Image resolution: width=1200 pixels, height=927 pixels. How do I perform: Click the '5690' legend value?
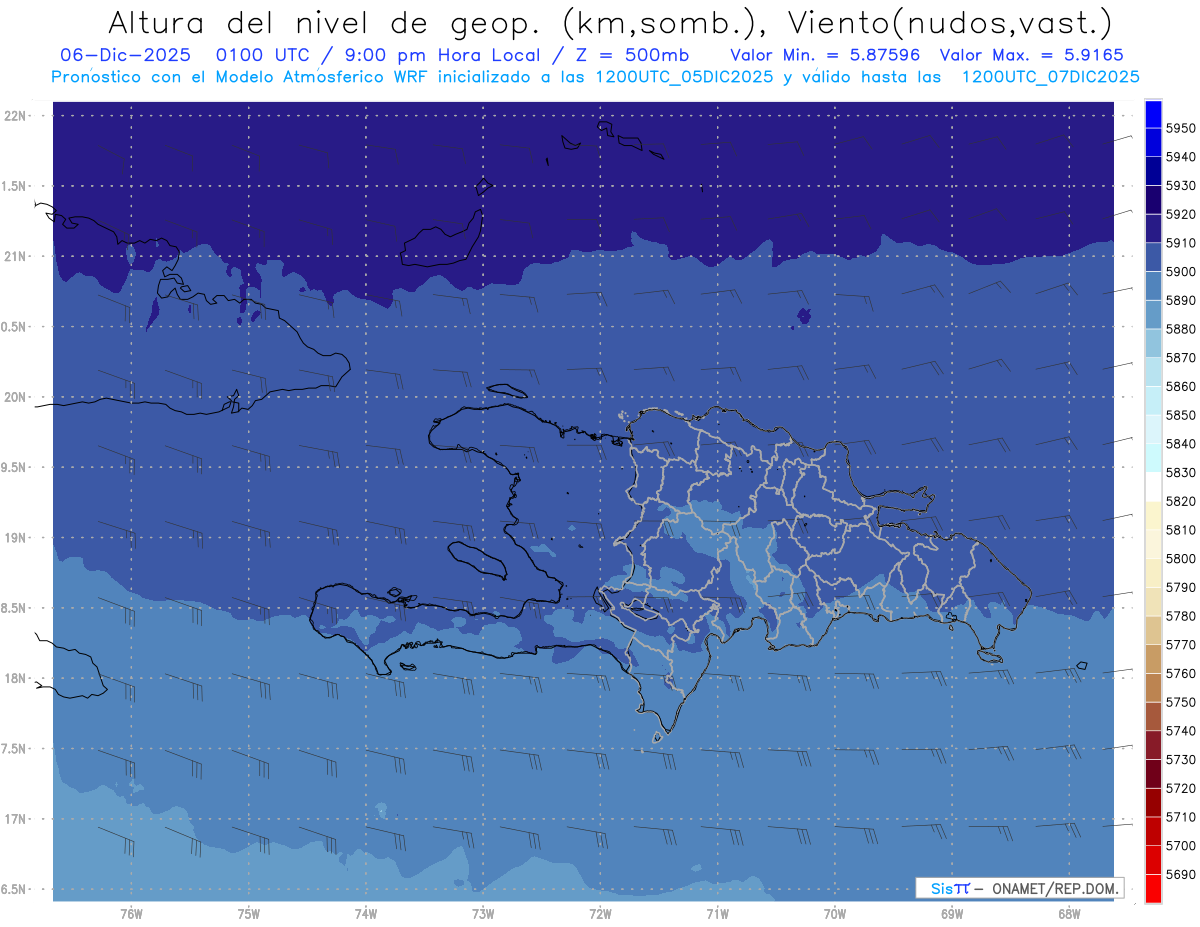click(1181, 874)
